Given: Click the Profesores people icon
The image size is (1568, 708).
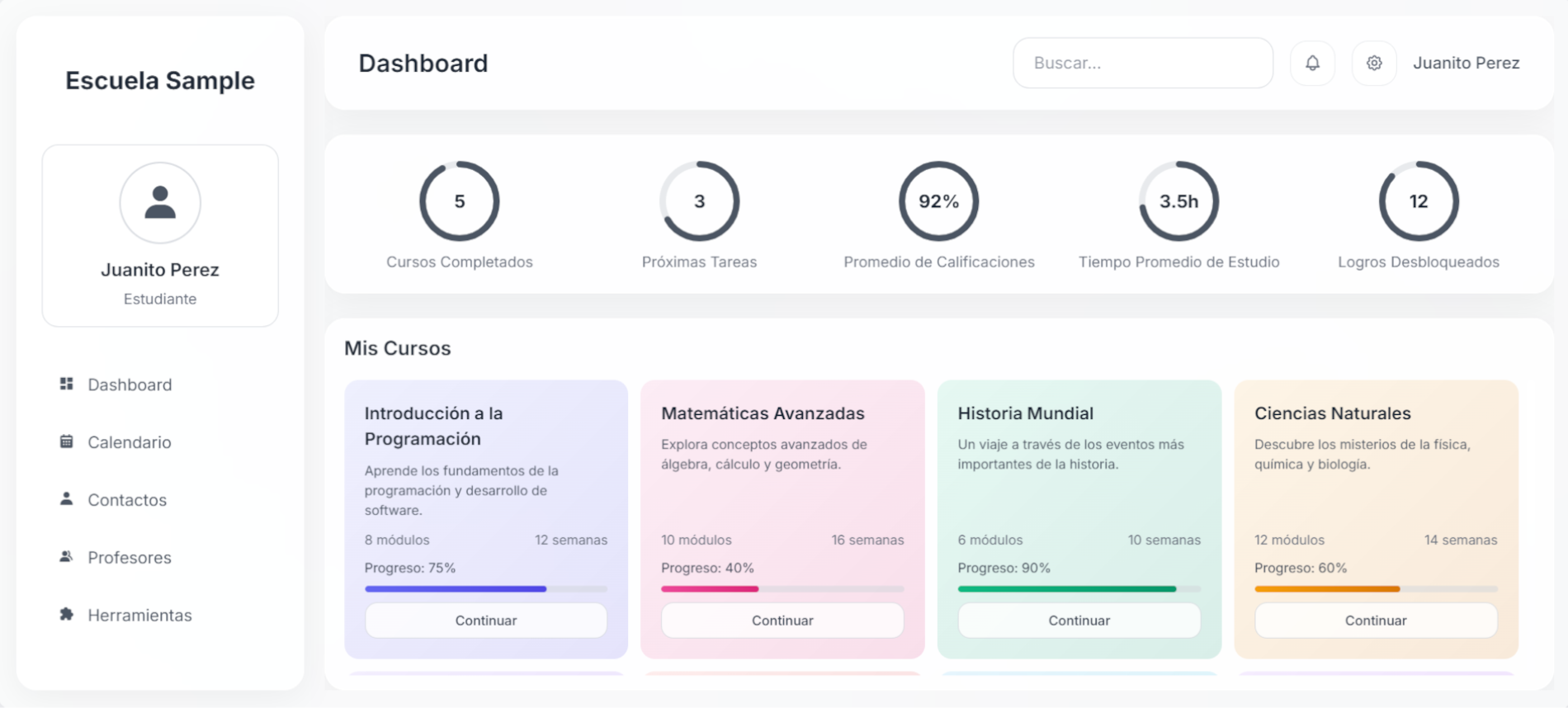Looking at the screenshot, I should (x=67, y=557).
